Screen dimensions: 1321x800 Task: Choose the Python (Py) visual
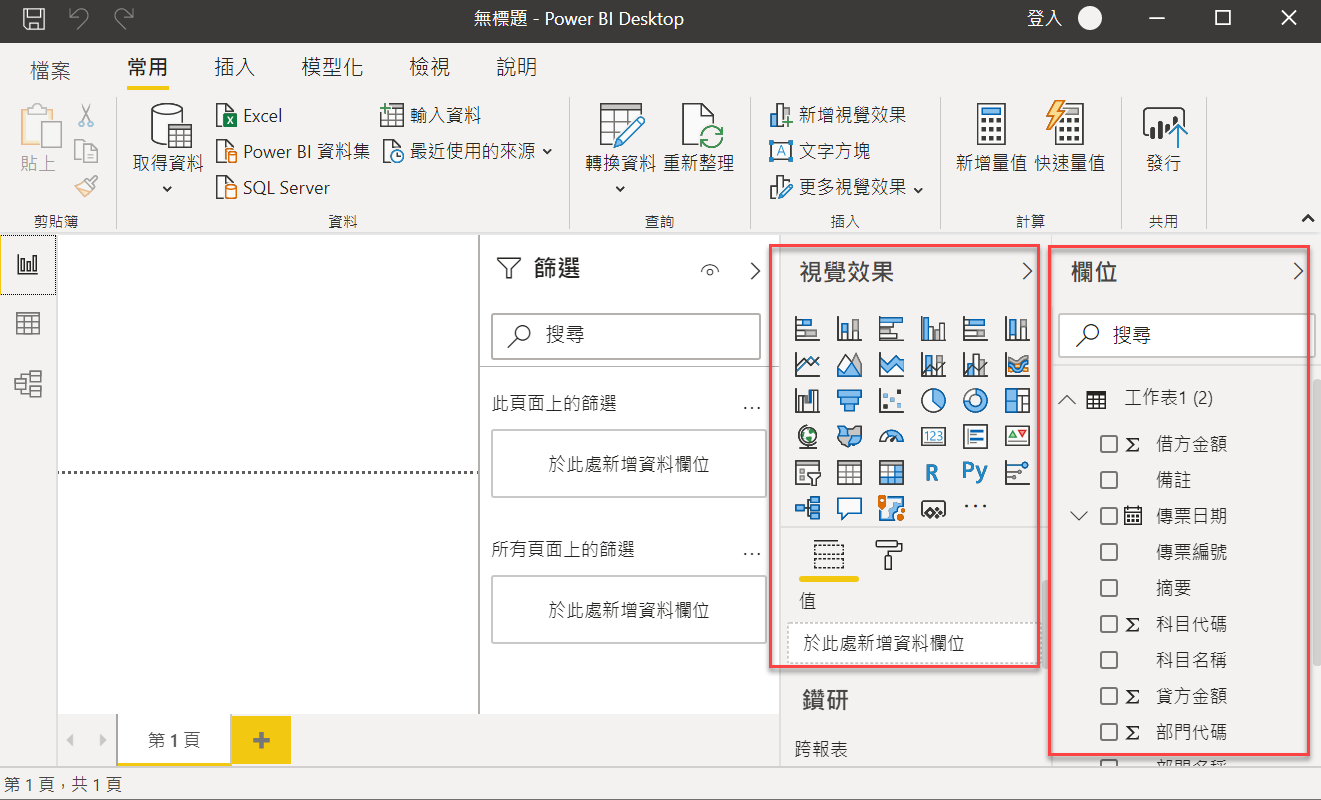coord(975,471)
